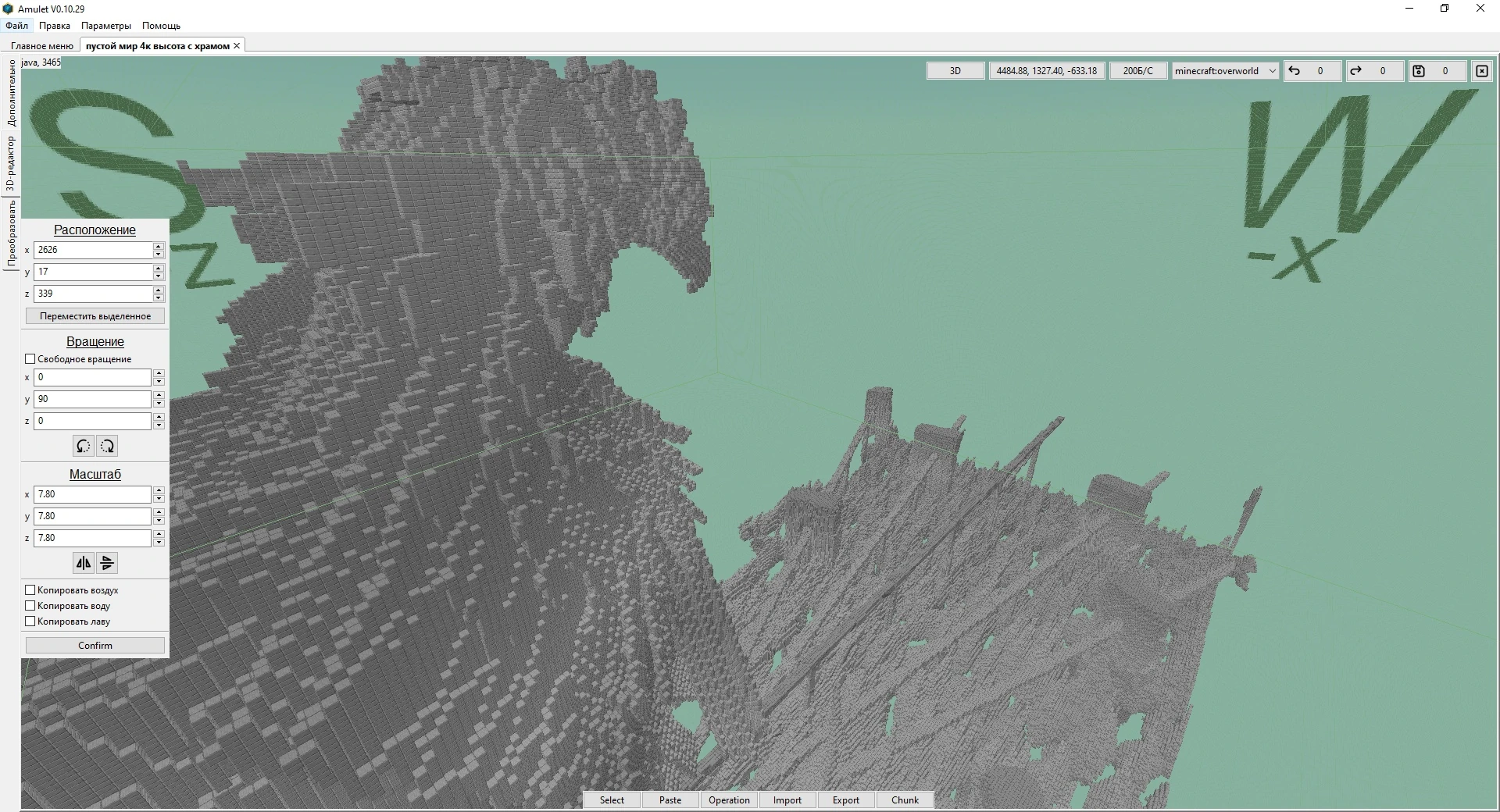Open the minecraft:overworld dimension dropdown
Image resolution: width=1500 pixels, height=812 pixels.
(1225, 71)
